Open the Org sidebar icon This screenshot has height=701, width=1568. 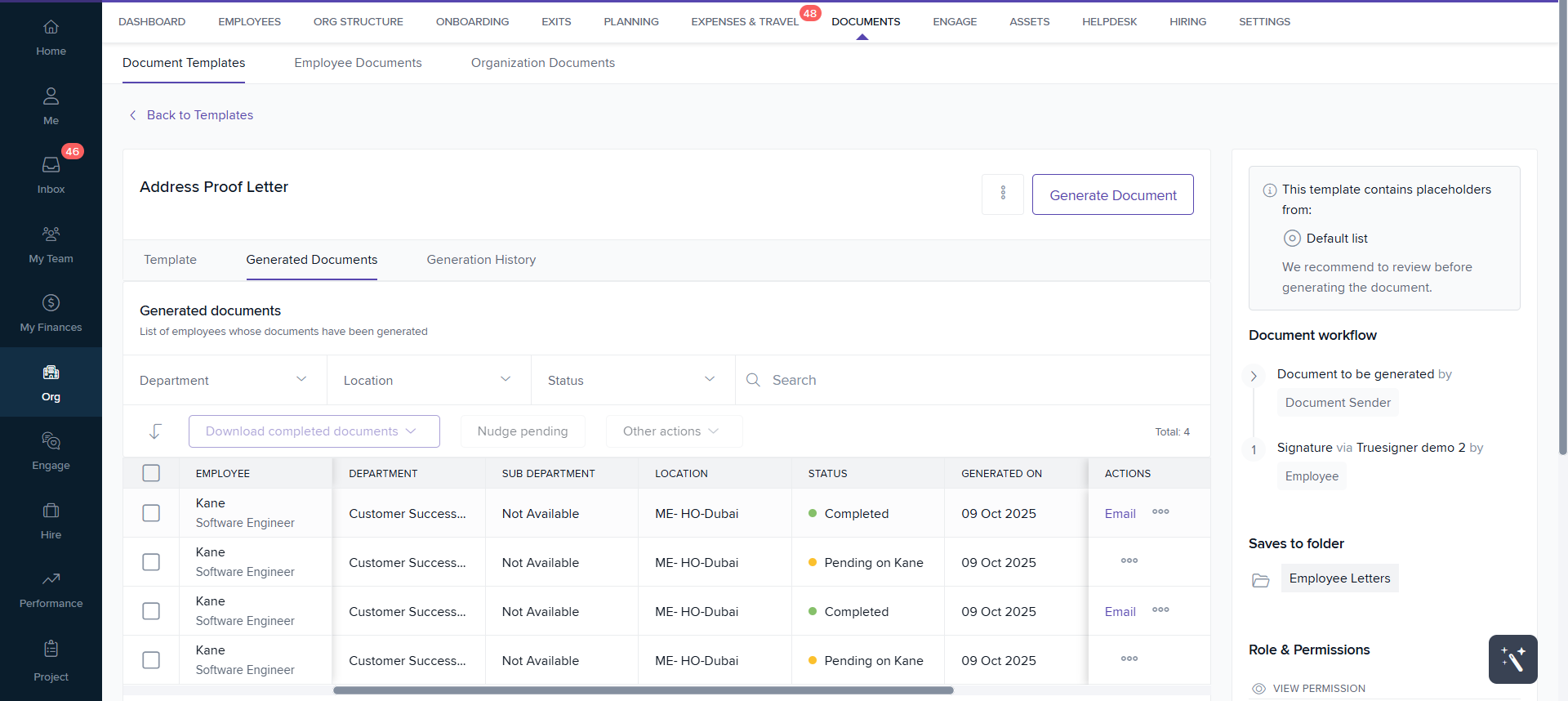(x=51, y=372)
